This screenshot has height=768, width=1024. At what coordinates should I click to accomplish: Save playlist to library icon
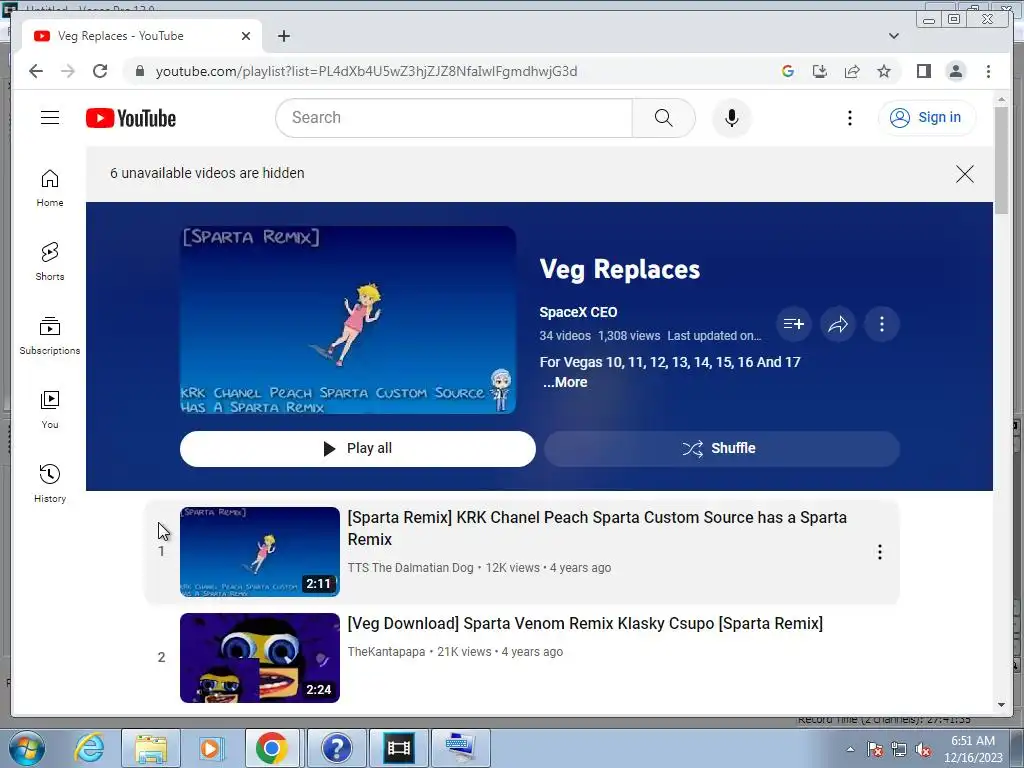(x=793, y=324)
